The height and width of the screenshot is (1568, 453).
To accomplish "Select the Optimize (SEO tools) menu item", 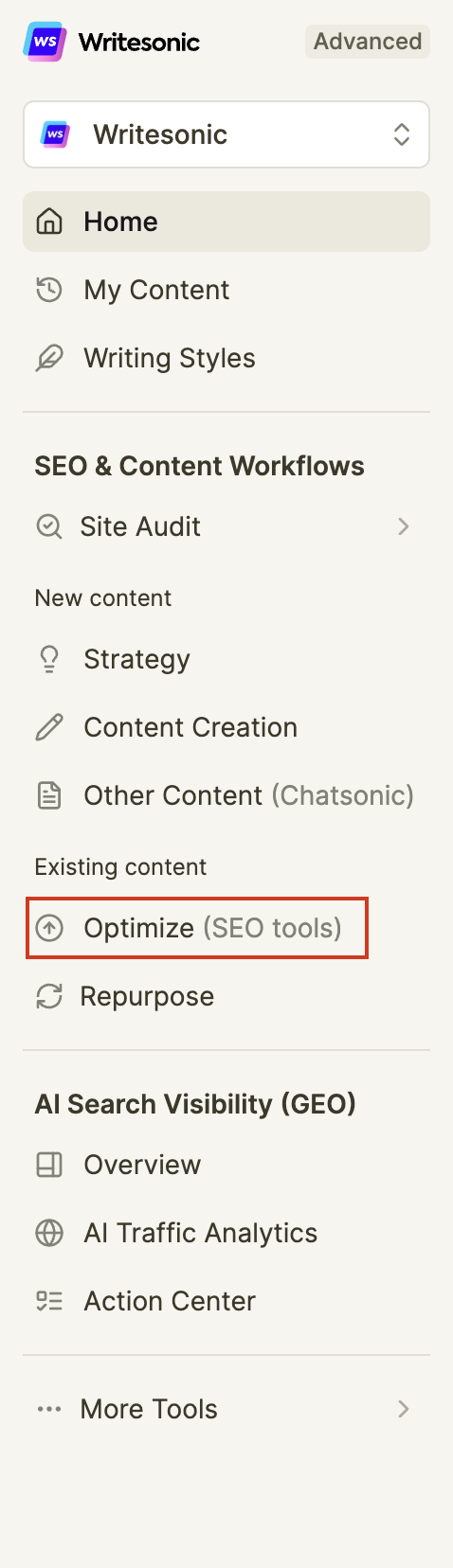I will [x=197, y=928].
